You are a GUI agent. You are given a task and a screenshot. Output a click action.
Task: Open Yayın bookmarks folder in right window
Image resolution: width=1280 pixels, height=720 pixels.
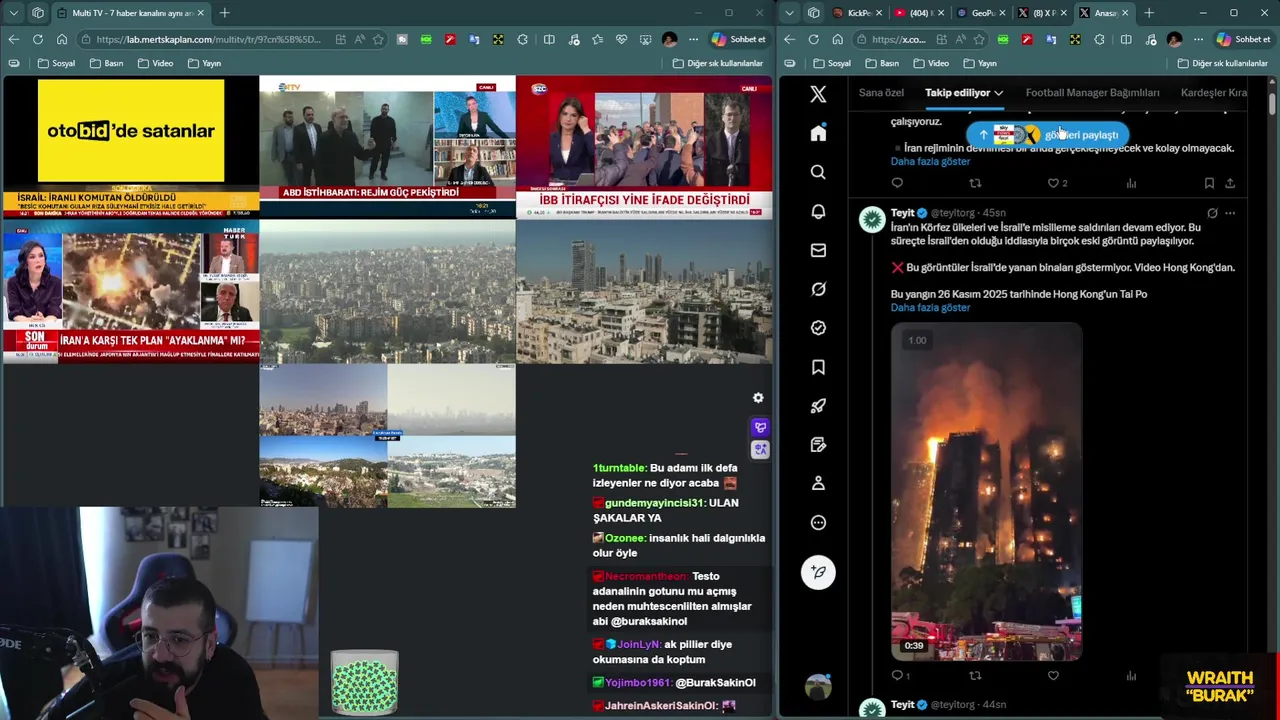click(979, 63)
